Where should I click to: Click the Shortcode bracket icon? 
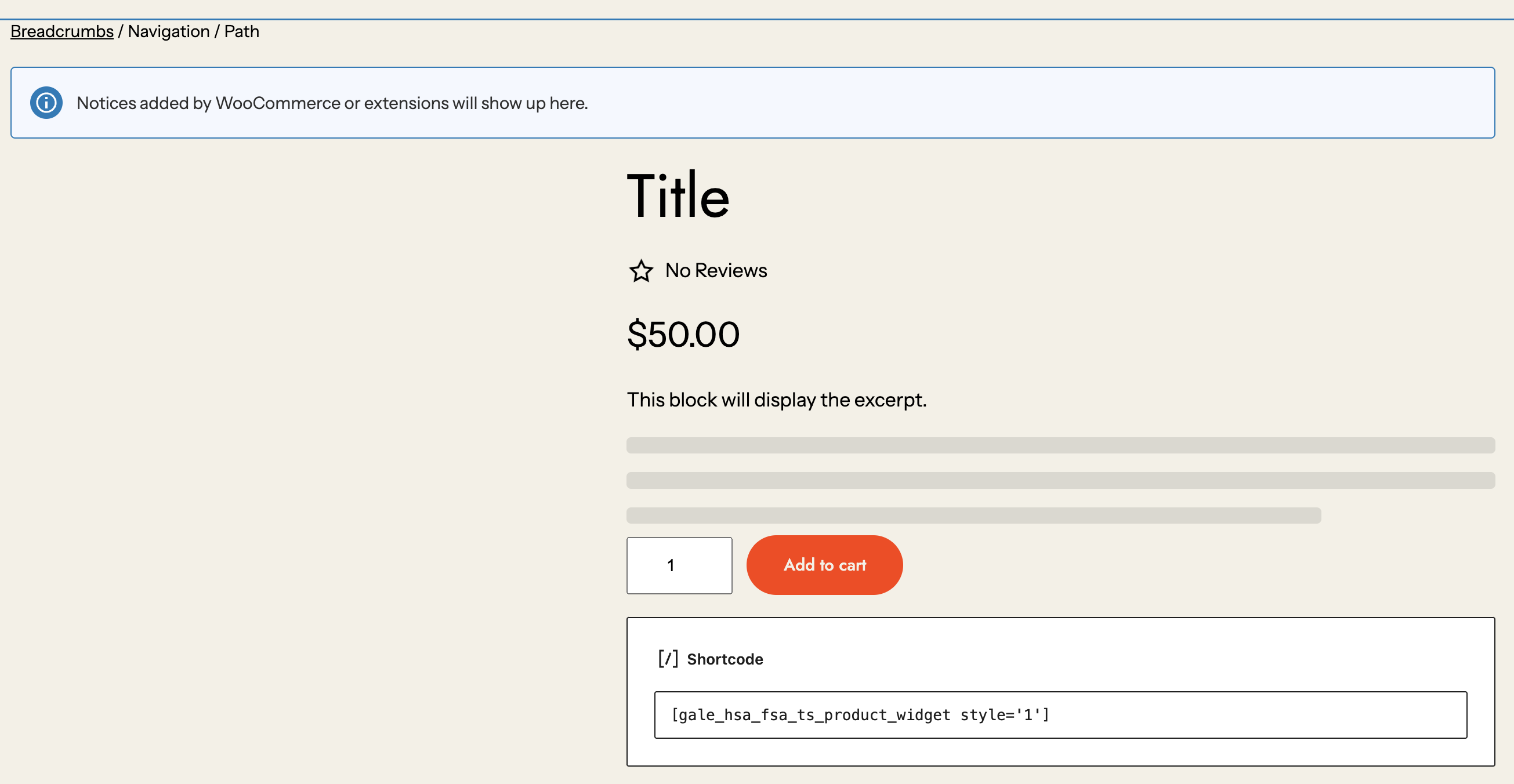[668, 658]
